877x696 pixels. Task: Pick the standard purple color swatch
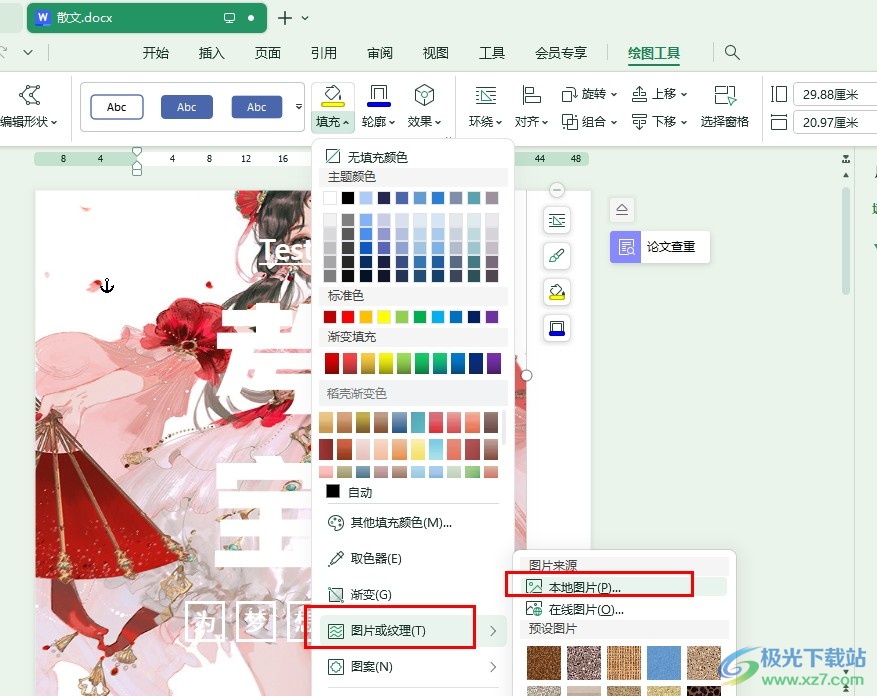click(x=492, y=317)
